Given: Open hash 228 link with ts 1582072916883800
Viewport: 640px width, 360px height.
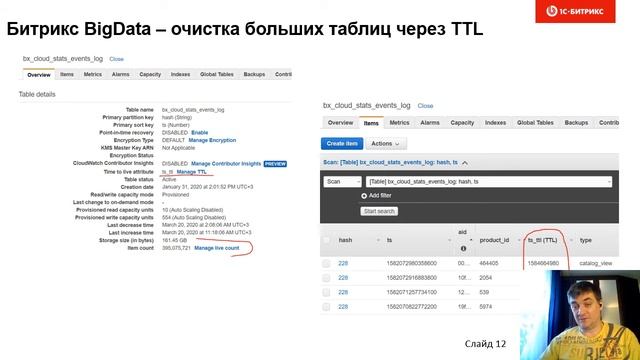Looking at the screenshot, I should coord(343,278).
